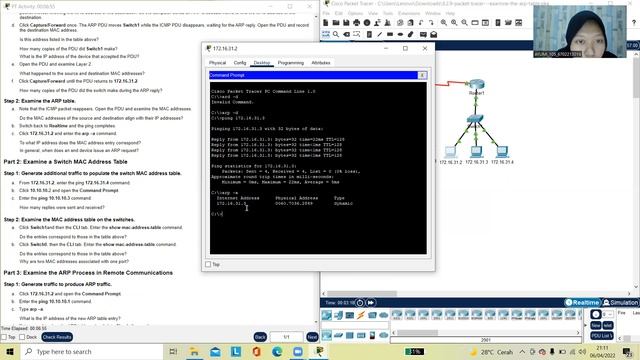
Task: Create new file in Packet Tracer toolbar
Action: pos(326,23)
